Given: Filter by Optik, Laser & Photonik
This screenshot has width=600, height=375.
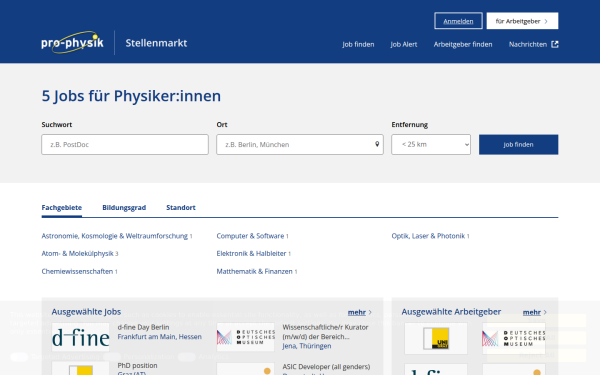Looking at the screenshot, I should (x=428, y=236).
